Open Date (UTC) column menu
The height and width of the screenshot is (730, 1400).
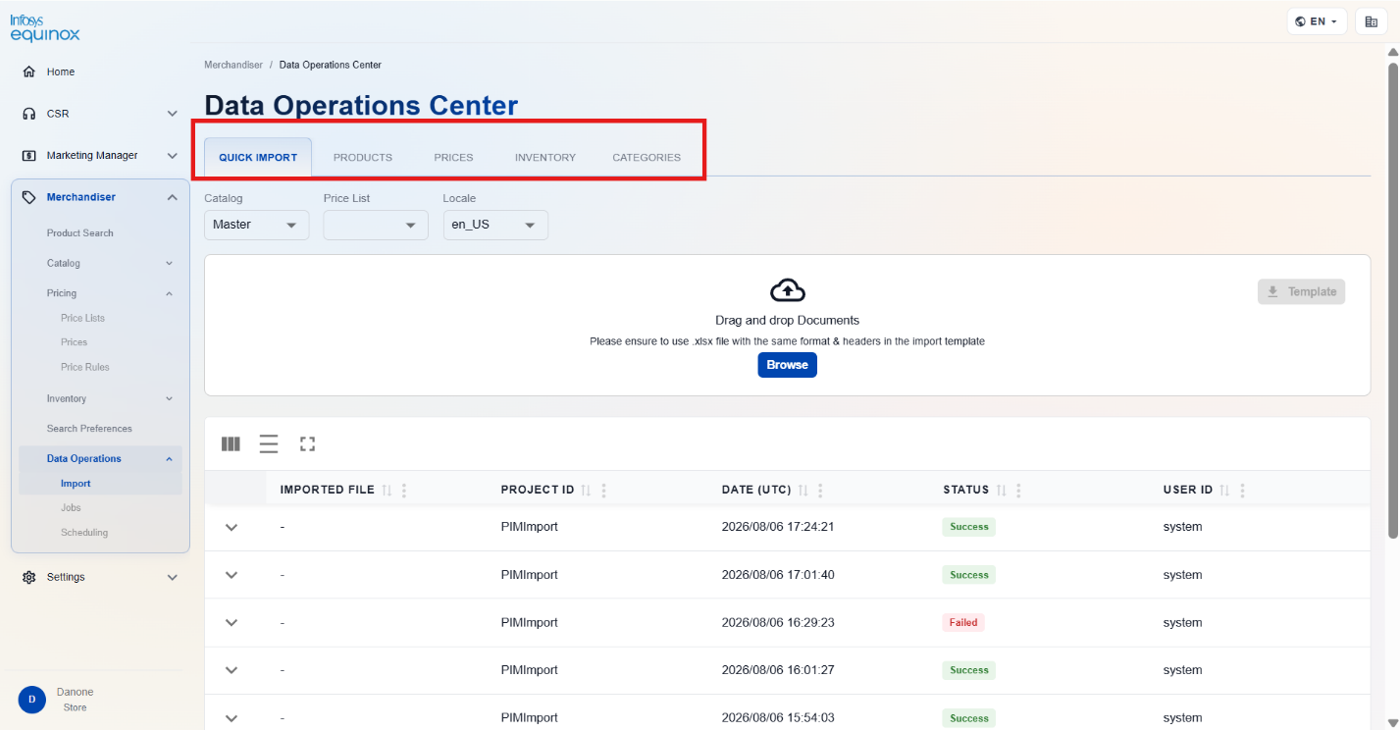click(820, 490)
